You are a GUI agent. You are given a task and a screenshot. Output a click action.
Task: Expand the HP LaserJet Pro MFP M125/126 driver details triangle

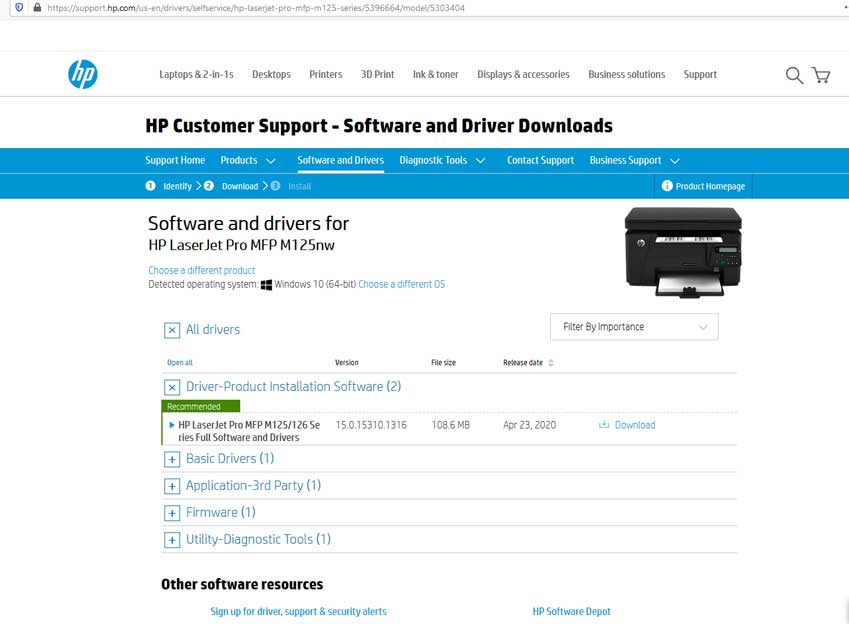tap(172, 425)
